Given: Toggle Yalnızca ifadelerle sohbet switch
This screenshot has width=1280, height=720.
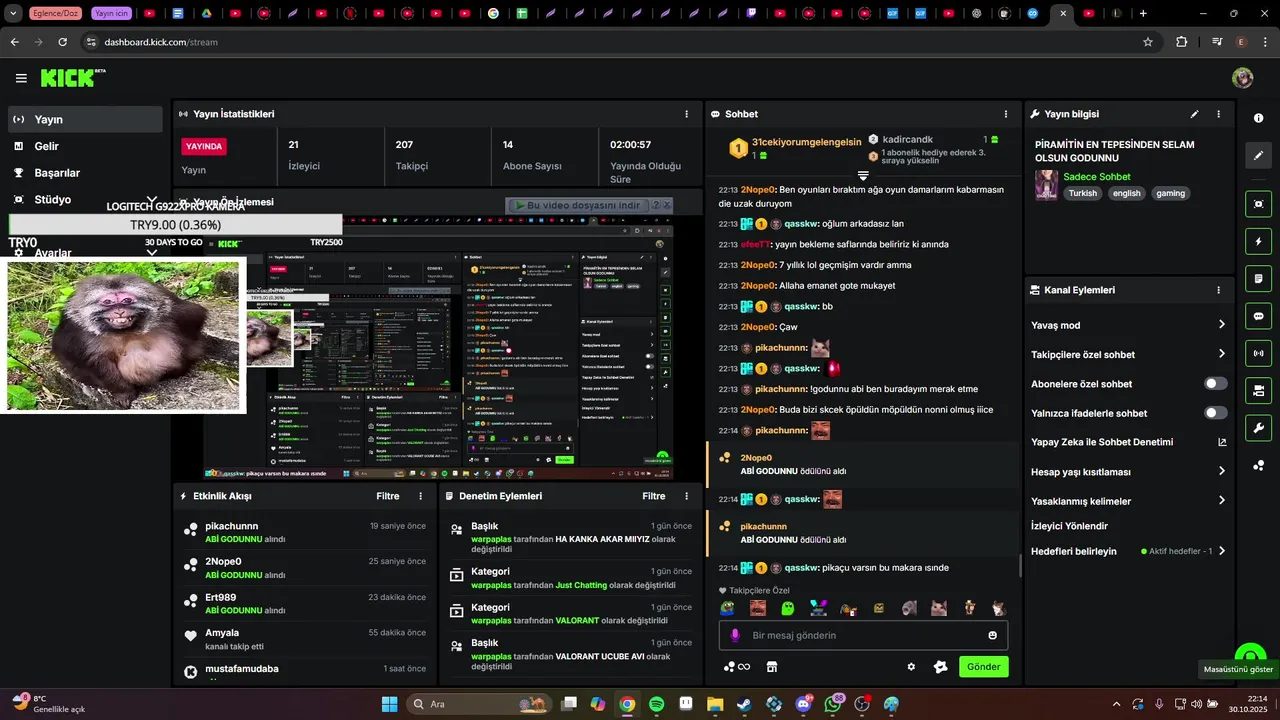Looking at the screenshot, I should [x=1216, y=413].
